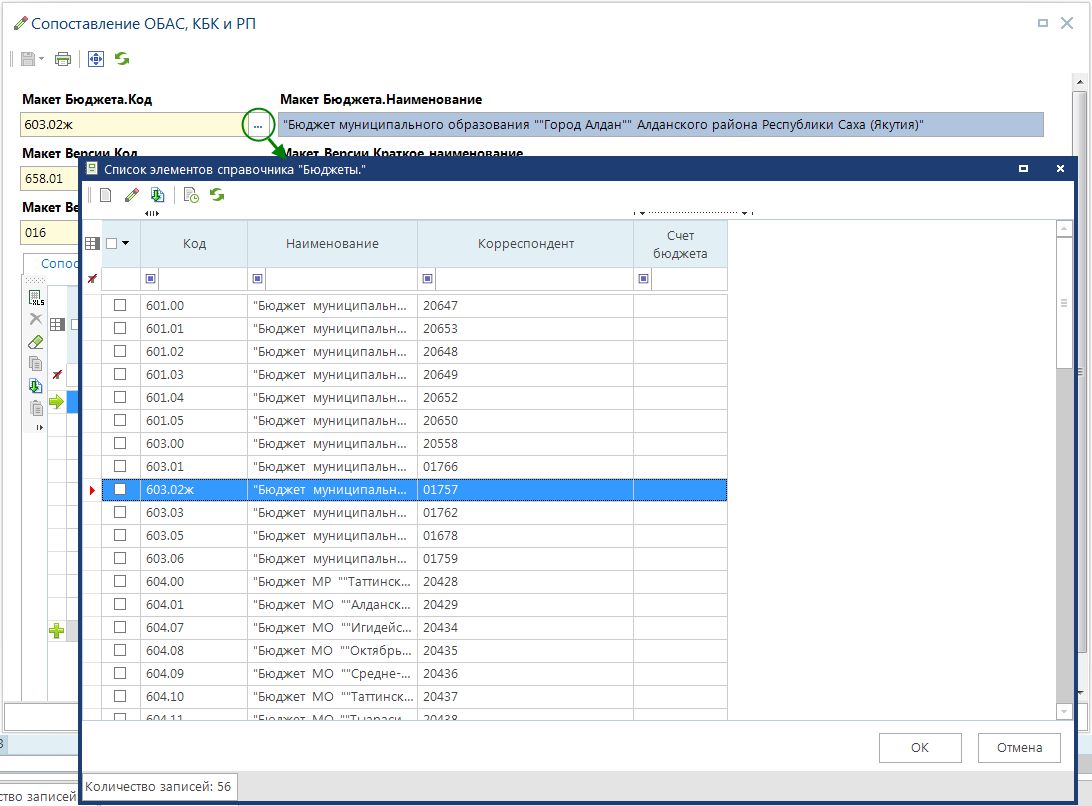
Task: Click the green refresh icon in Бюджеты dialog
Action: (216, 196)
